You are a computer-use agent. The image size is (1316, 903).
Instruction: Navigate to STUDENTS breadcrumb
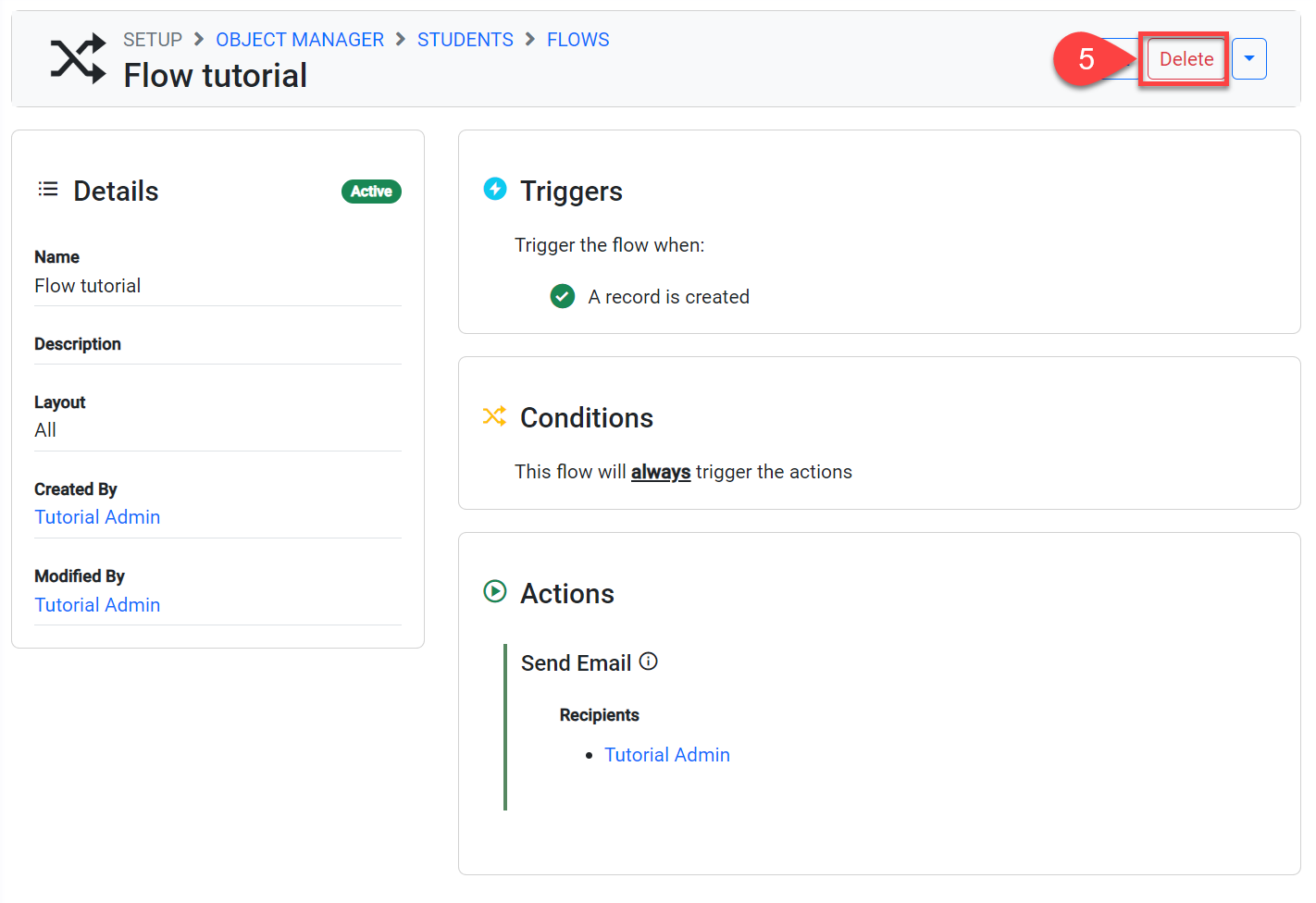465,40
